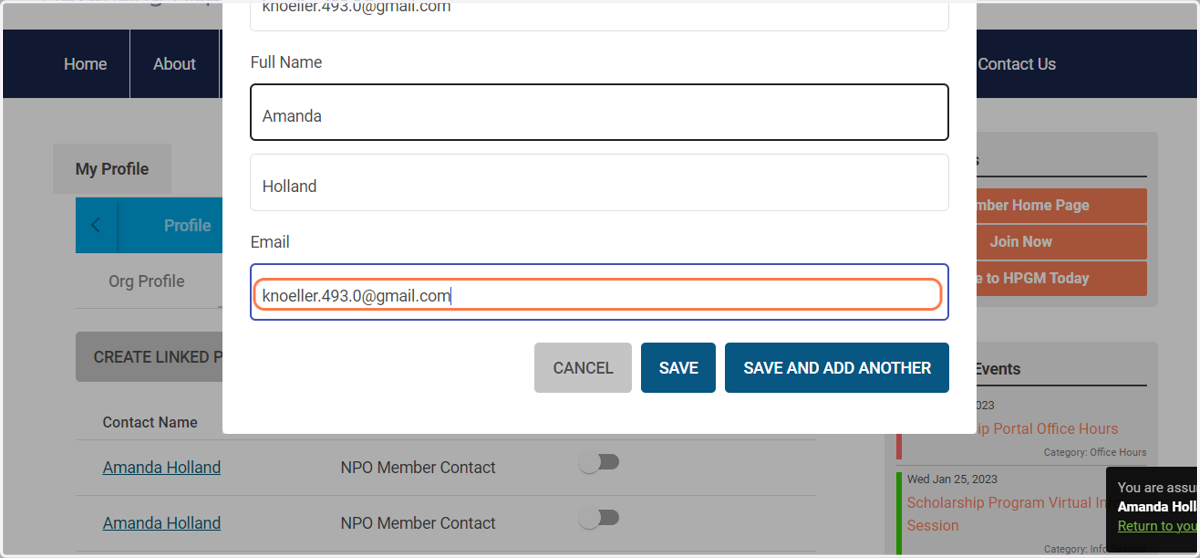Click the Wed Jan 25, 2023 date text
The image size is (1200, 558).
[952, 479]
